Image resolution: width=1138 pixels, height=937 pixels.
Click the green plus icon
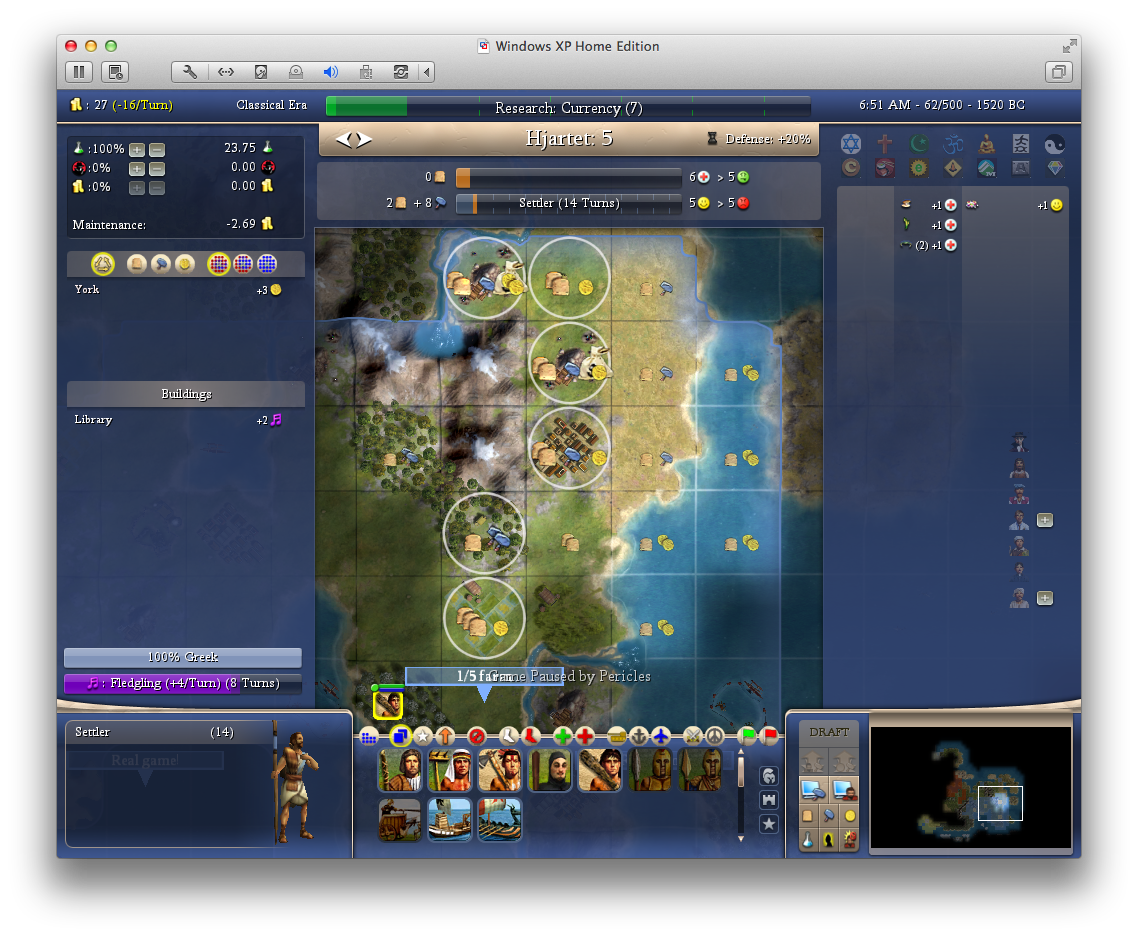562,737
